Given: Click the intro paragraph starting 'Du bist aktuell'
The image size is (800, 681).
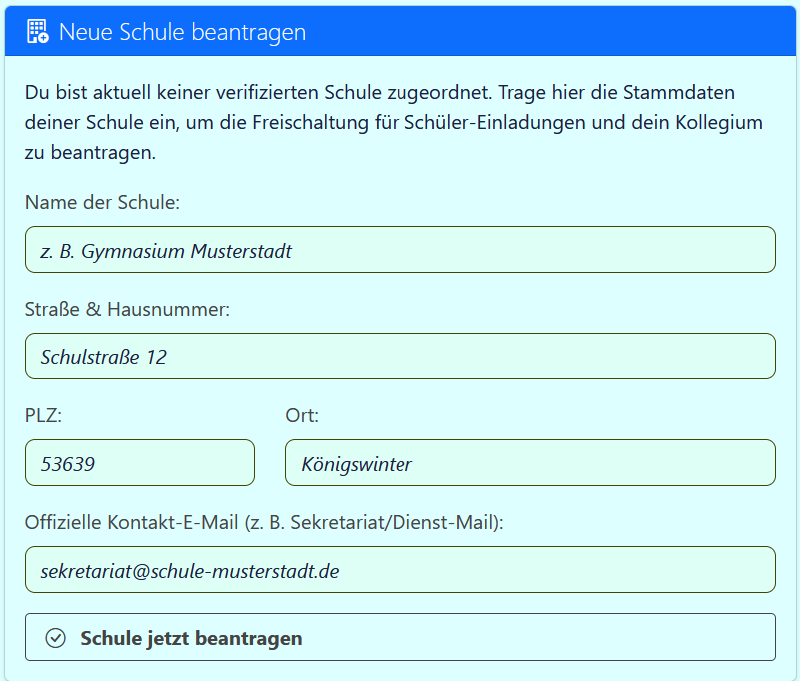Looking at the screenshot, I should point(394,122).
